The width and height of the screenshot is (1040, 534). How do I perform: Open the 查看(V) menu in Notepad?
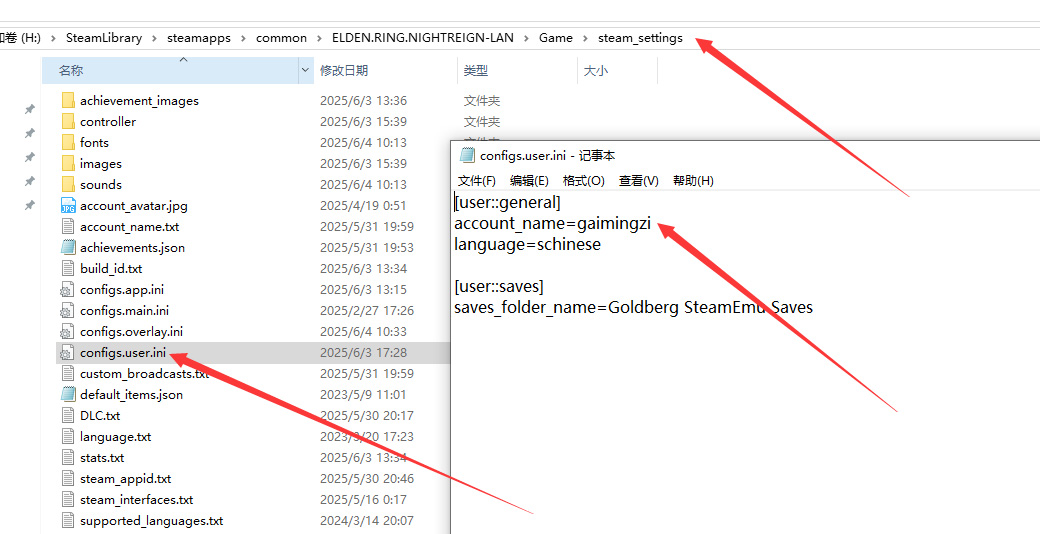coord(638,181)
